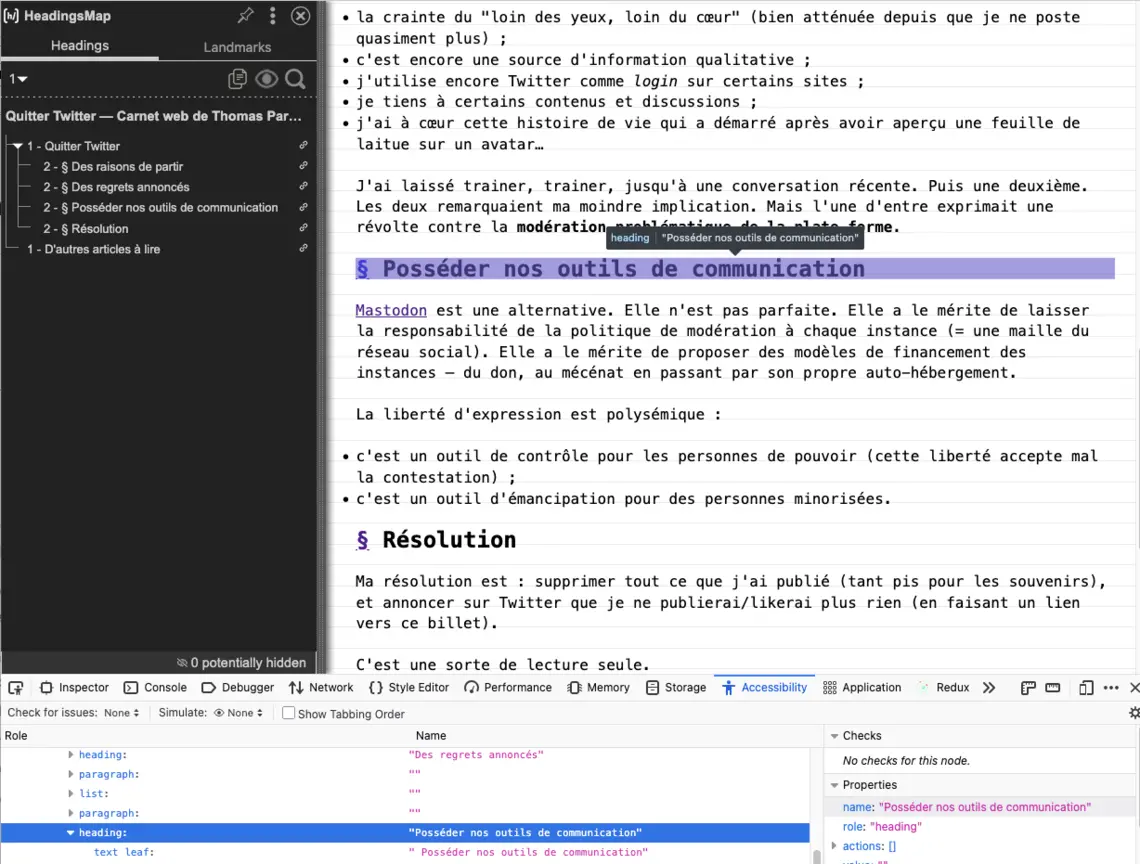Click the link icon beside Résolution heading
1140x864 pixels.
coord(304,229)
